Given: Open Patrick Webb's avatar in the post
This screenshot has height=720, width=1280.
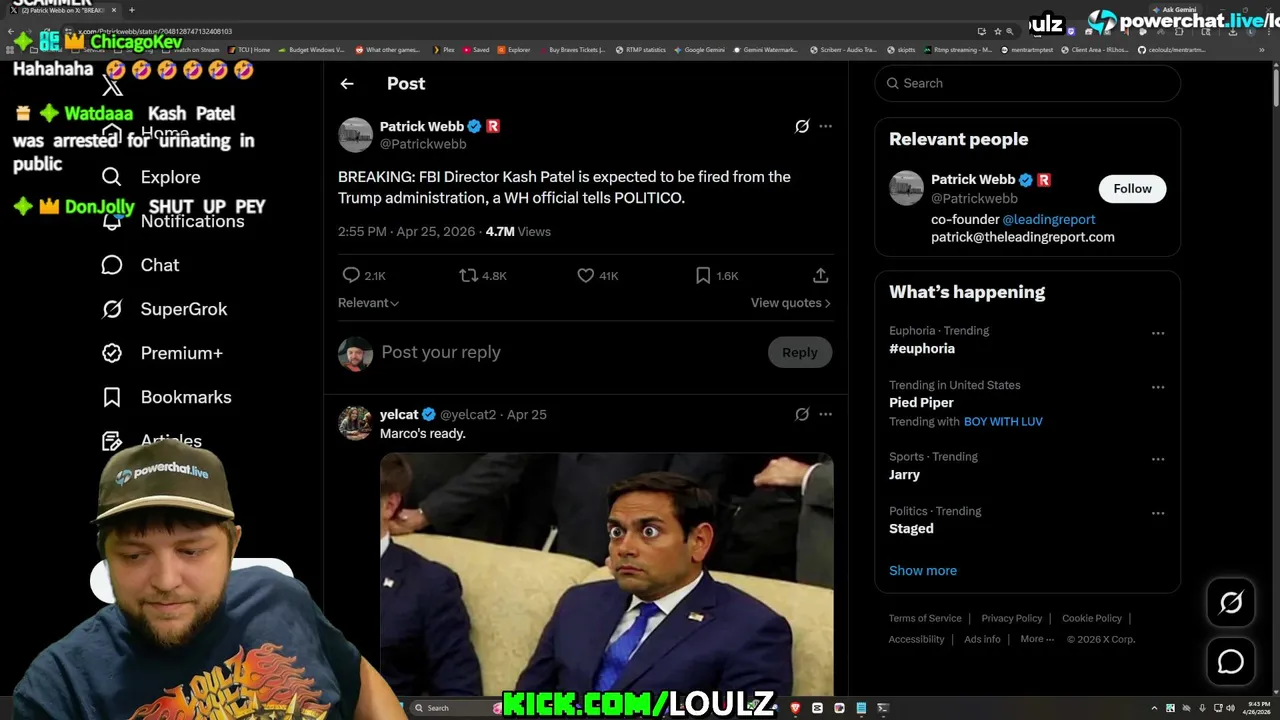Looking at the screenshot, I should 355,135.
